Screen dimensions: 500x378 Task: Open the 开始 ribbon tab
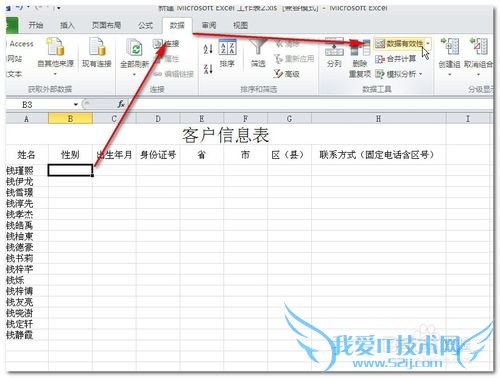tap(36, 25)
